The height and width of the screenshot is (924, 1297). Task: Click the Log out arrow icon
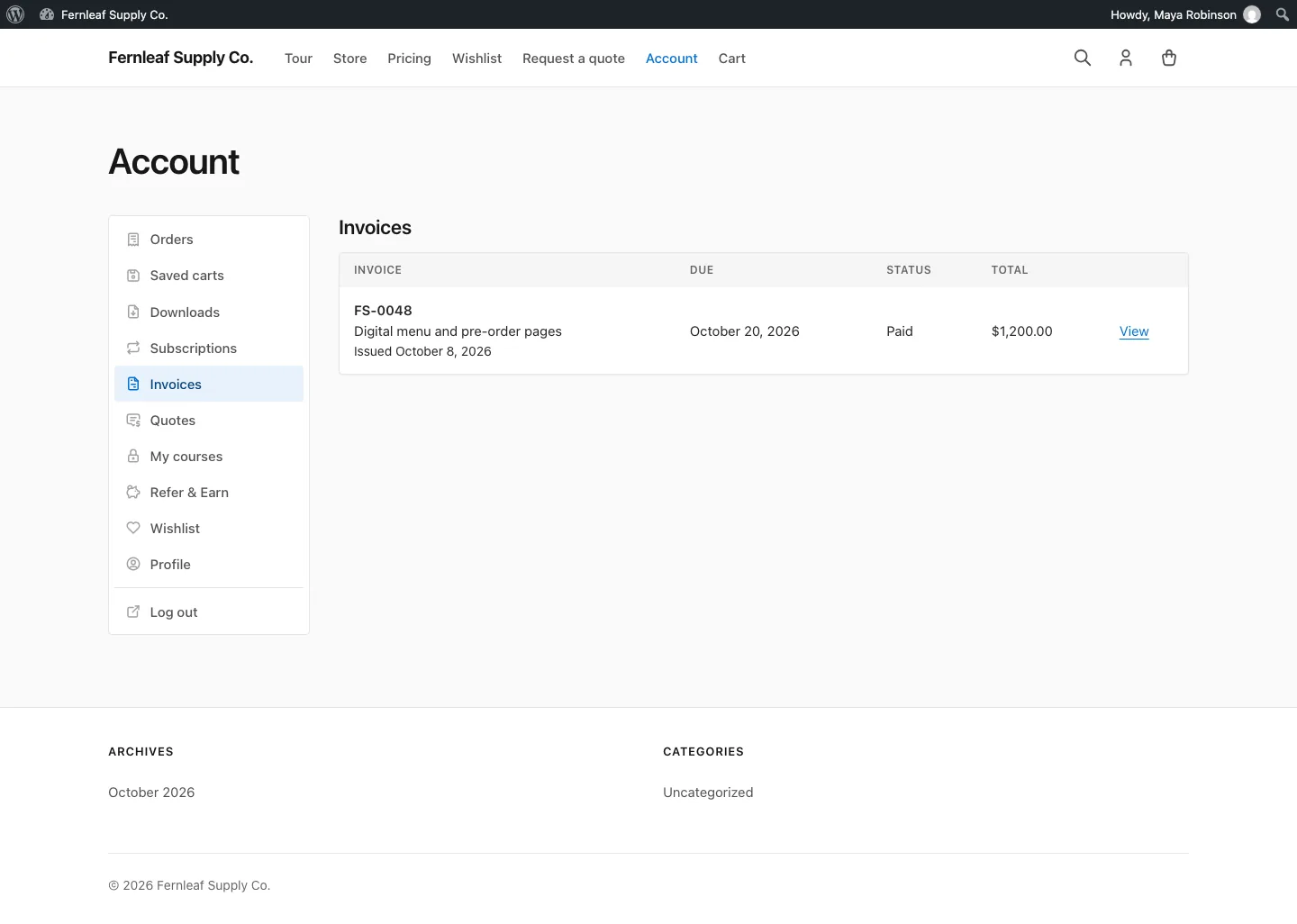(133, 611)
